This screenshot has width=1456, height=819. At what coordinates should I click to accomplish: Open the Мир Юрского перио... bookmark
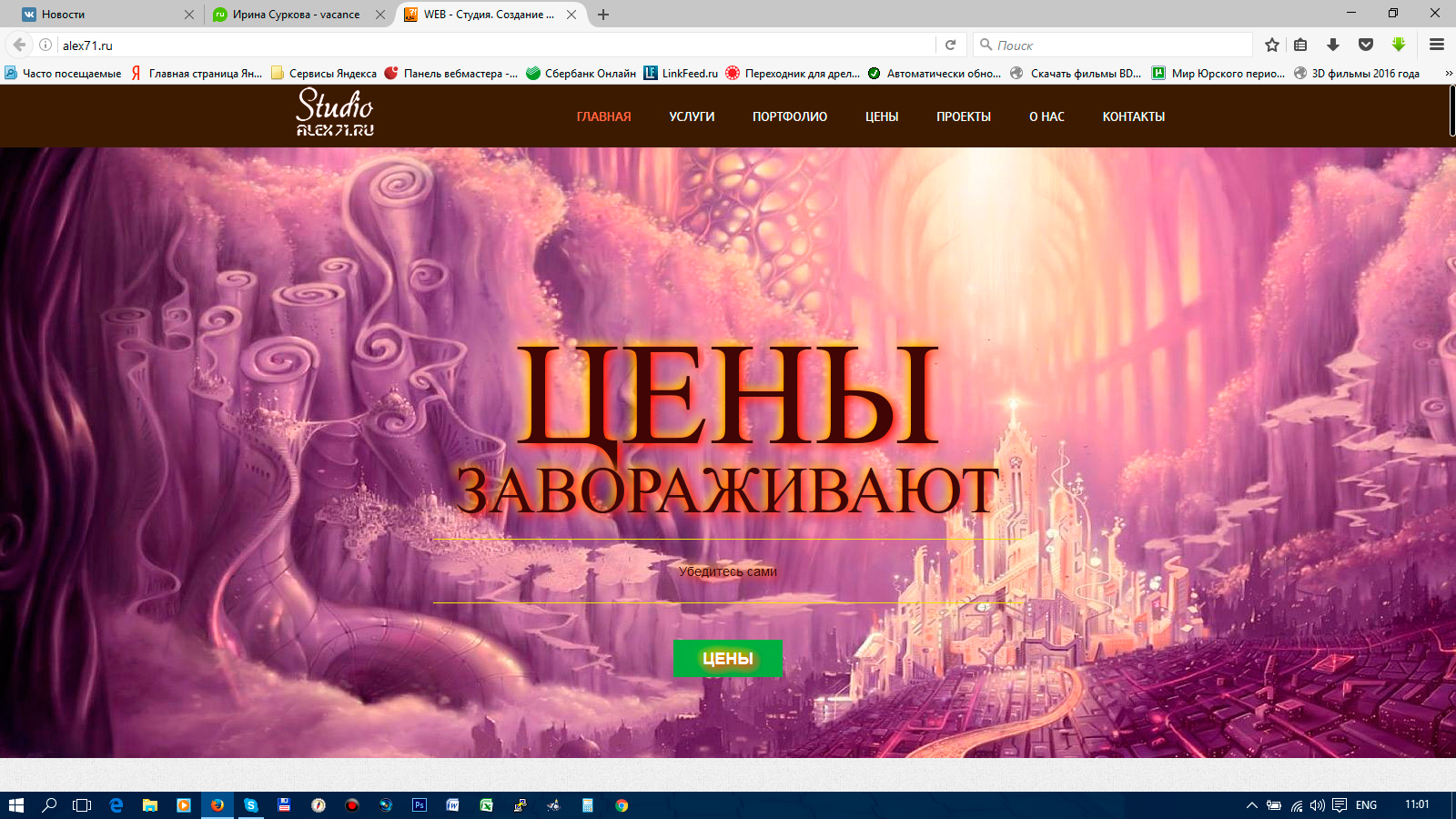(1218, 74)
